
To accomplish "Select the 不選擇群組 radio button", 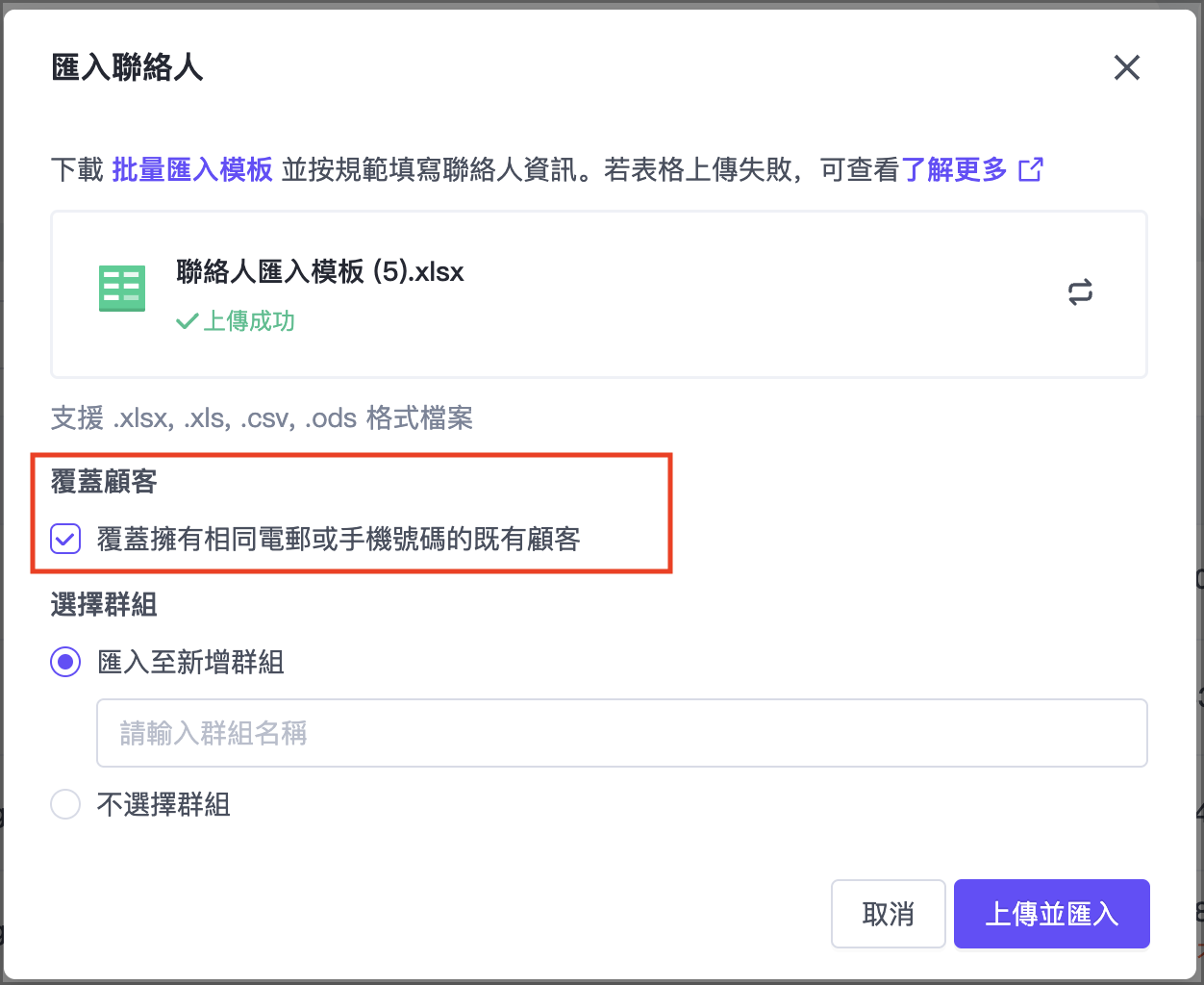I will (x=65, y=804).
